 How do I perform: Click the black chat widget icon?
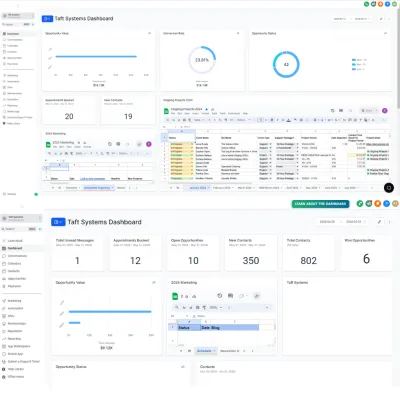click(389, 188)
